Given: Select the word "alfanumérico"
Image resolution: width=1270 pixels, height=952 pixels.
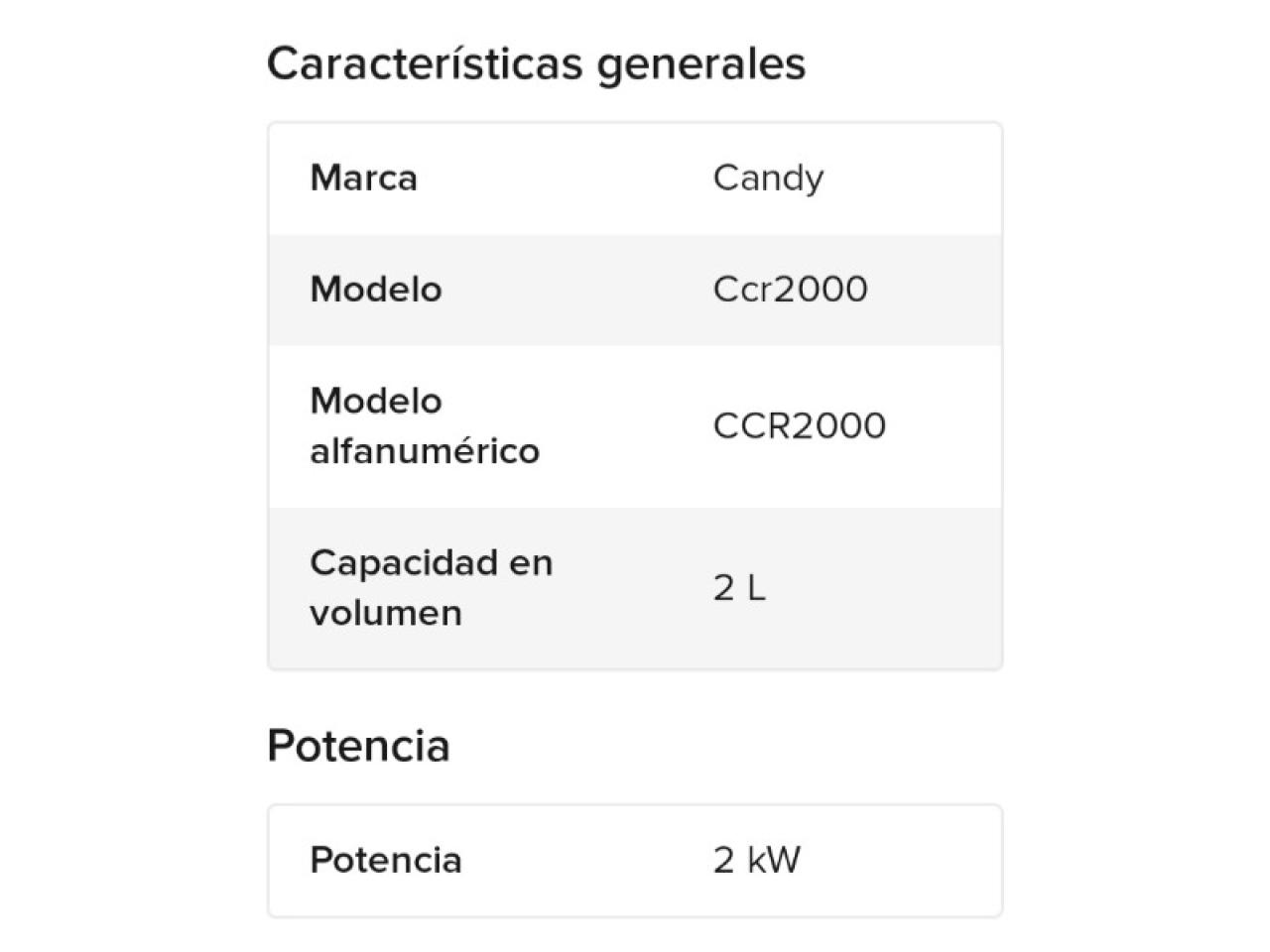Looking at the screenshot, I should [x=425, y=451].
